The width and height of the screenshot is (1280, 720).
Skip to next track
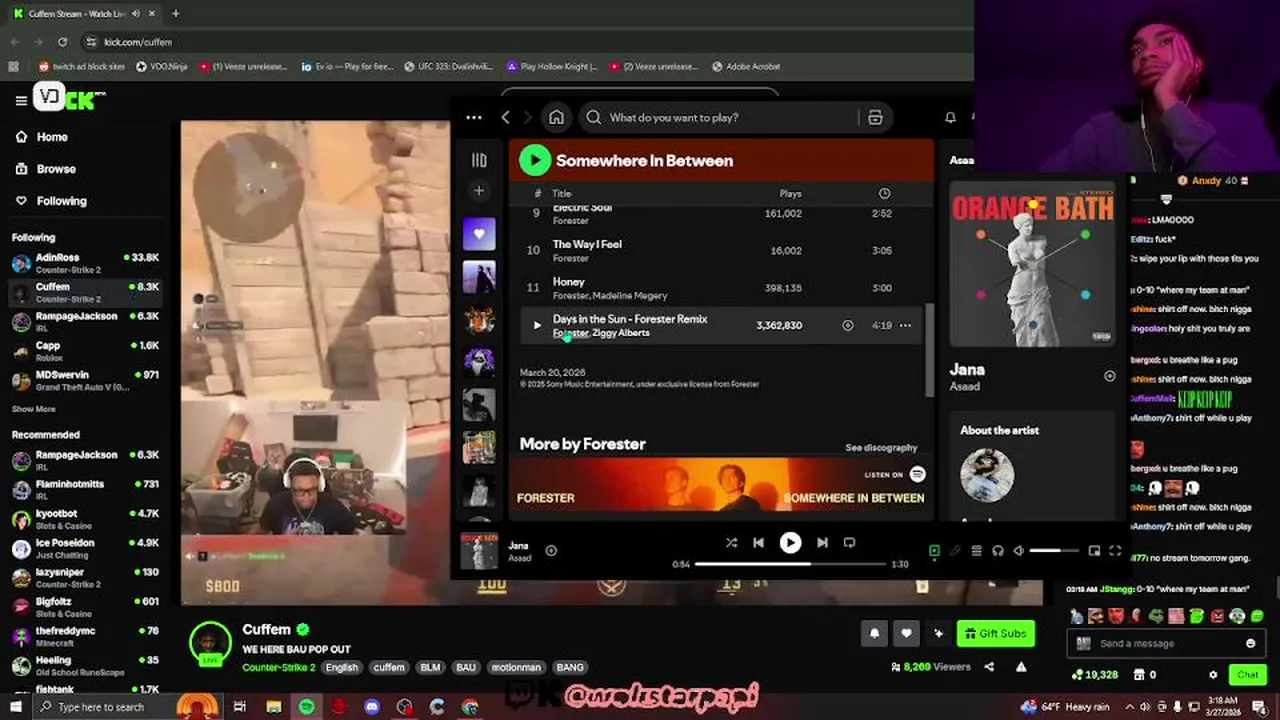822,542
